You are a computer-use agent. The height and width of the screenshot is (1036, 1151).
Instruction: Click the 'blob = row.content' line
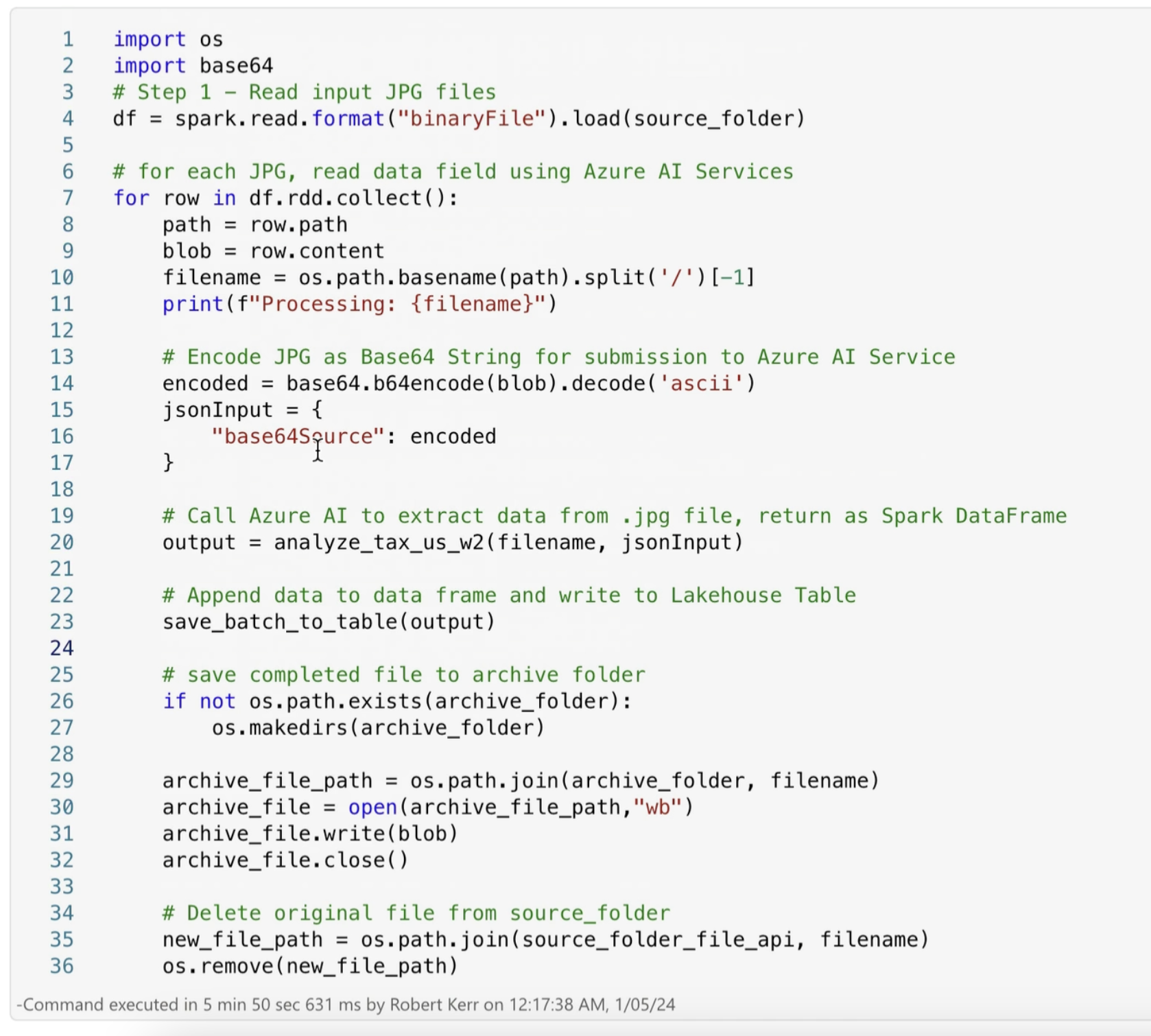[272, 251]
